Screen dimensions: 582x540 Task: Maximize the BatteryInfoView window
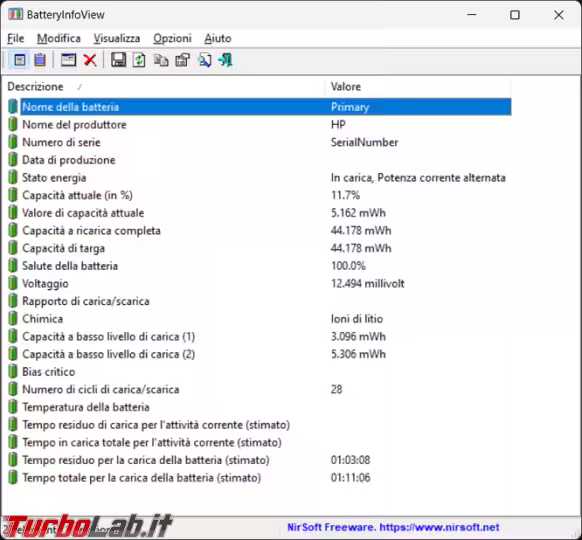pyautogui.click(x=515, y=15)
